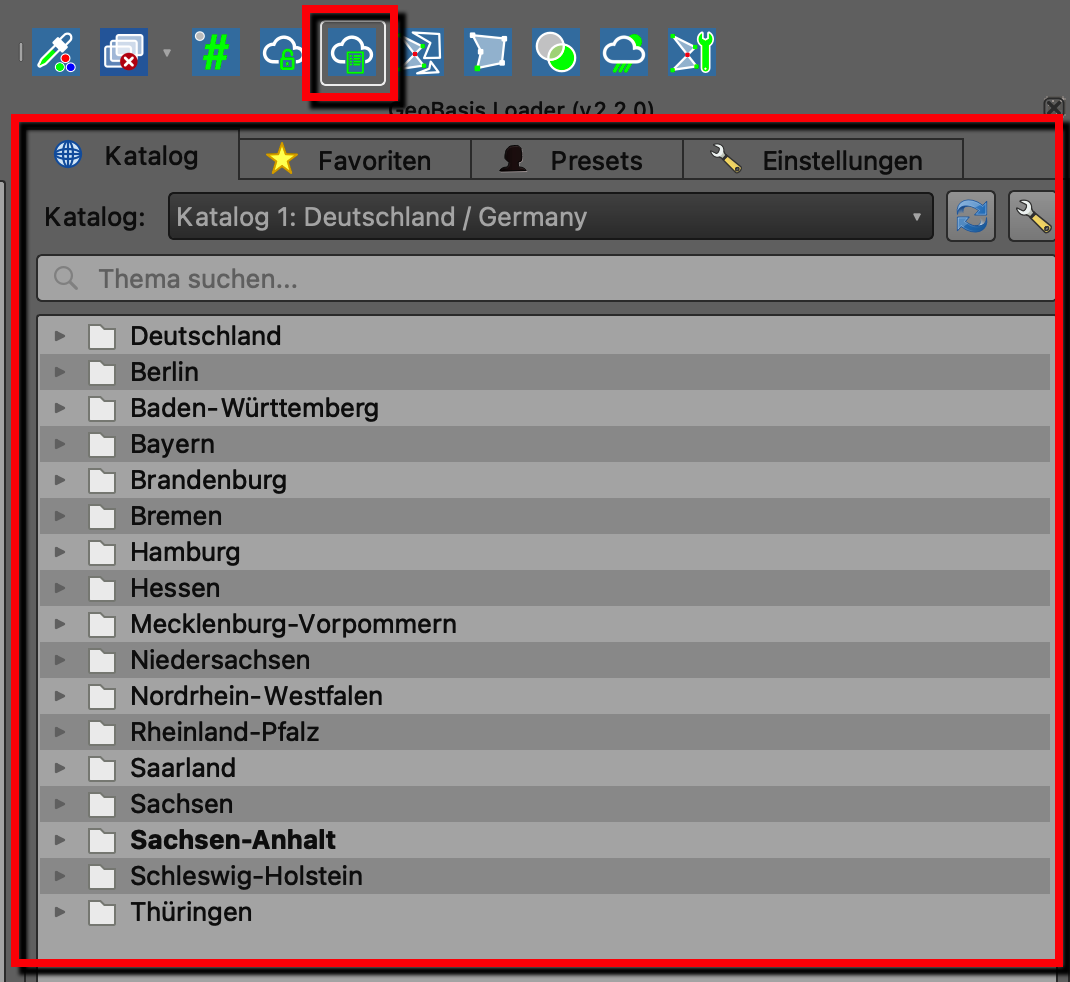Click the wrench button beside catalog dropdown
Viewport: 1070px width, 982px height.
point(1032,216)
